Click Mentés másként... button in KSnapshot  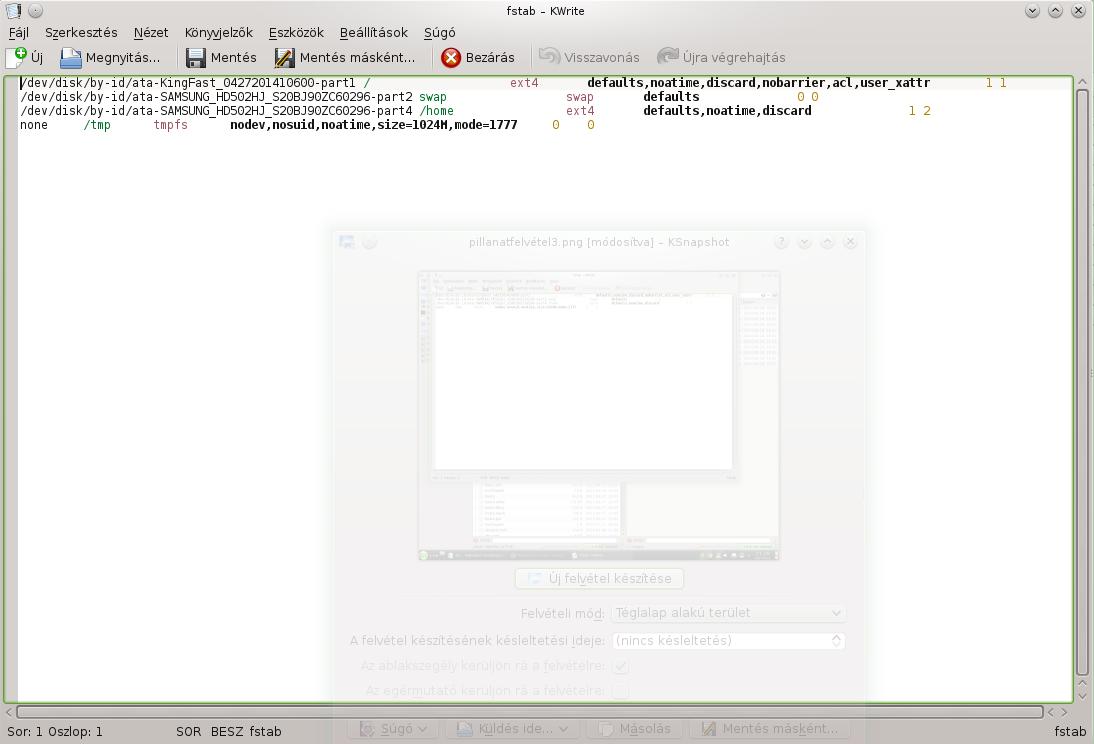[x=770, y=729]
